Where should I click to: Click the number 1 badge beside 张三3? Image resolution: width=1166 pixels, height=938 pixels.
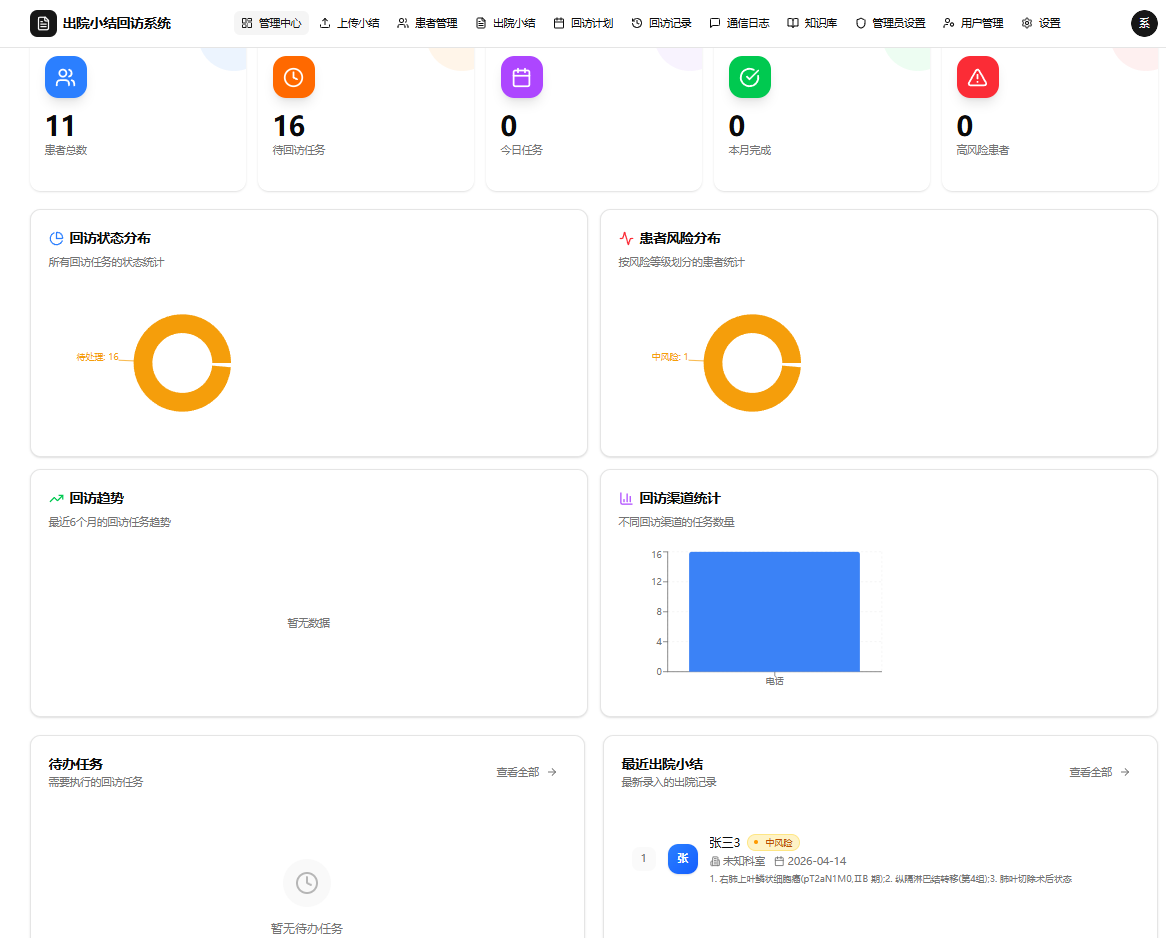point(644,858)
